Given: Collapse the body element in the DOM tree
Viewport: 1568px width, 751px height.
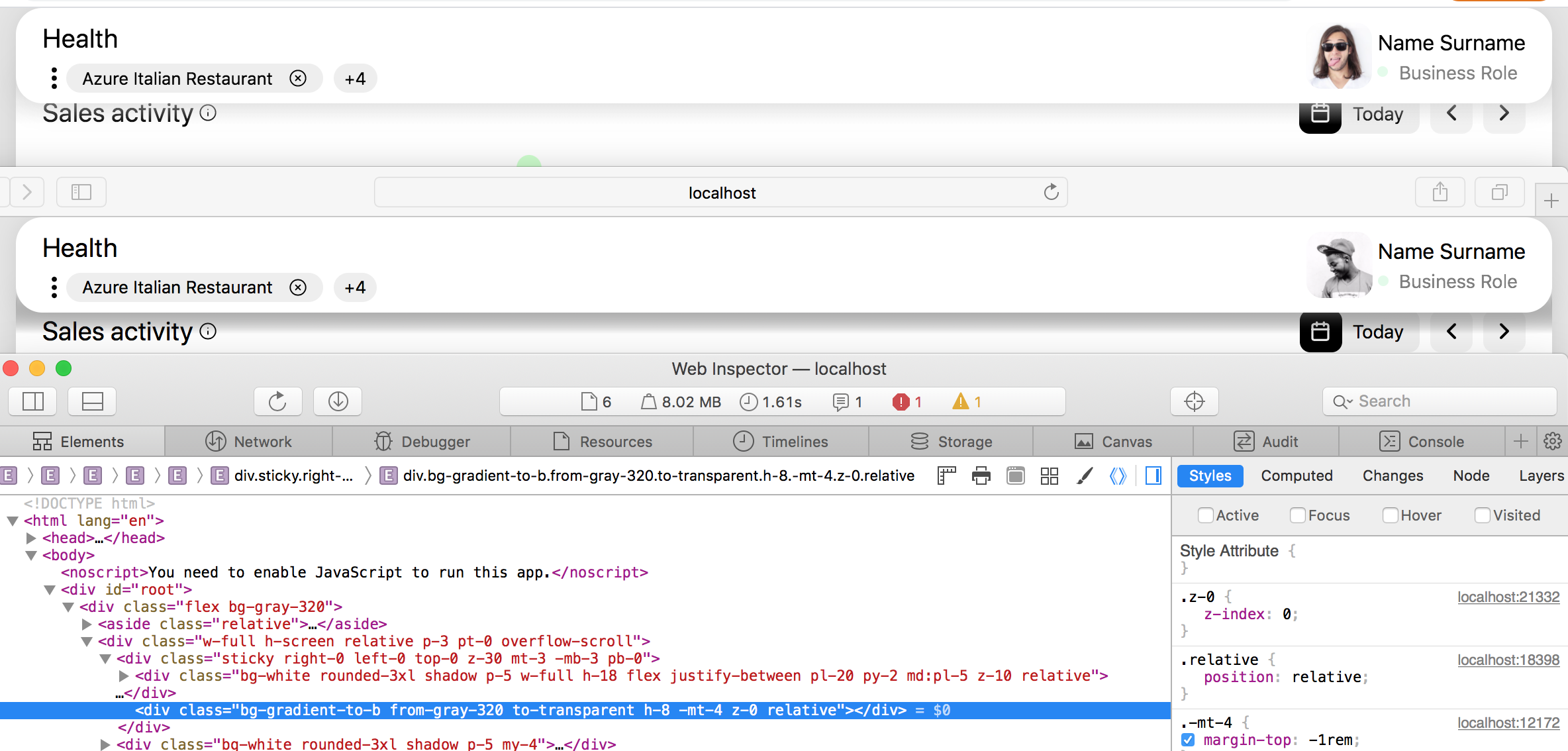Looking at the screenshot, I should pos(31,556).
